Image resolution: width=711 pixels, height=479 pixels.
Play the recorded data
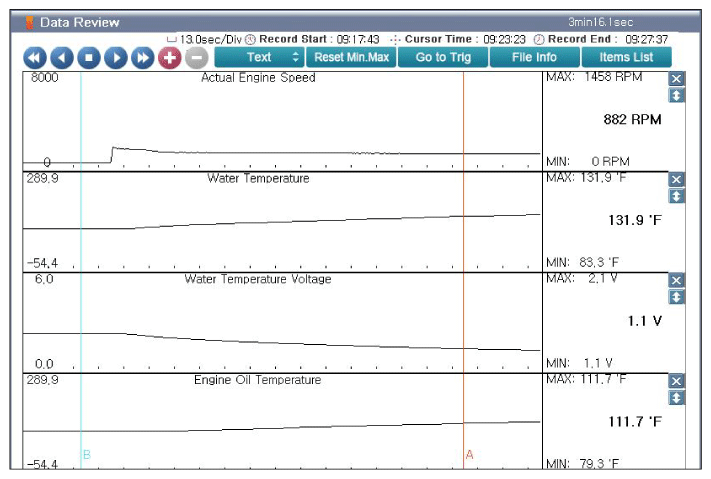[115, 58]
